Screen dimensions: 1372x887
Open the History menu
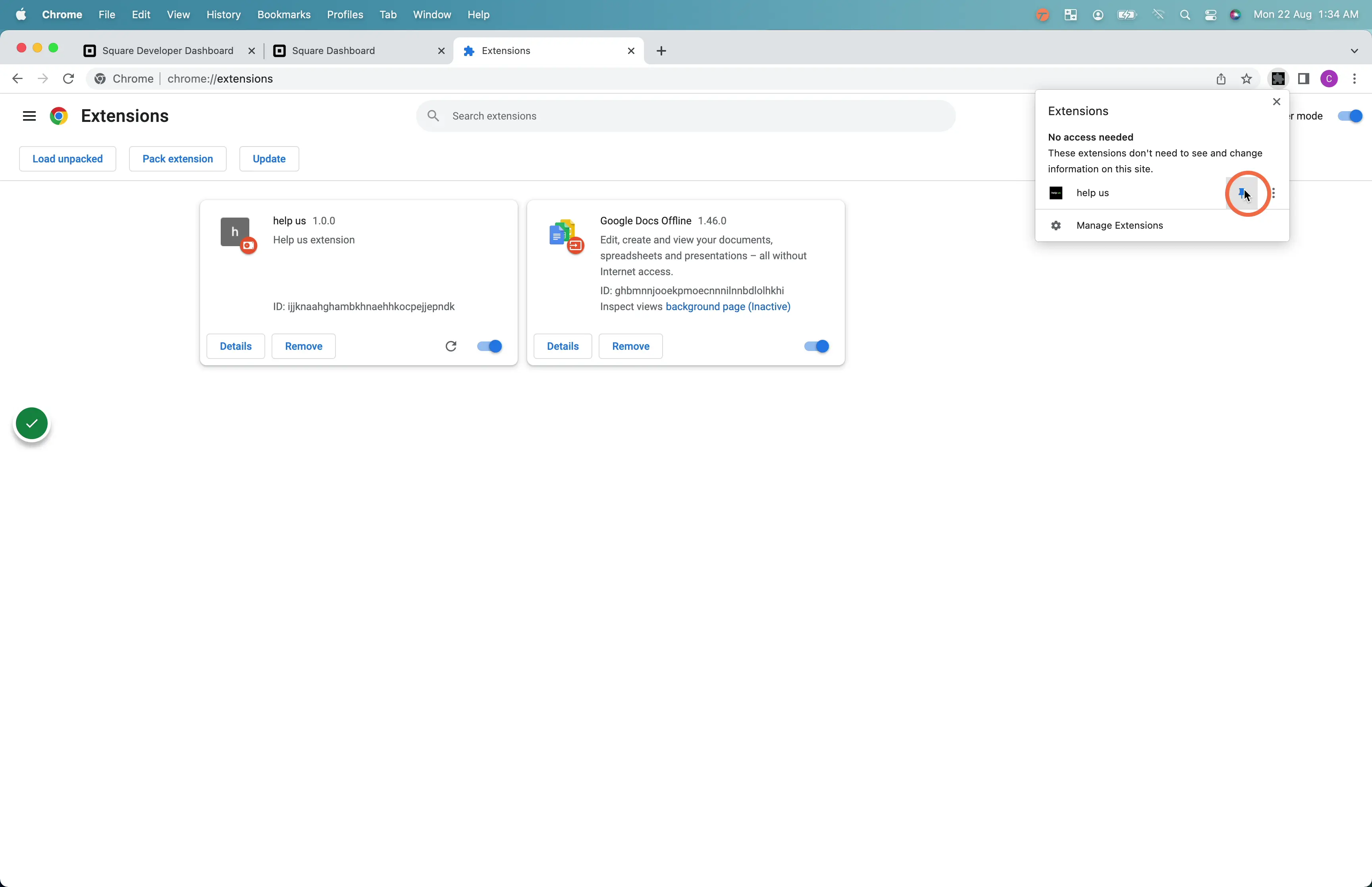(224, 15)
